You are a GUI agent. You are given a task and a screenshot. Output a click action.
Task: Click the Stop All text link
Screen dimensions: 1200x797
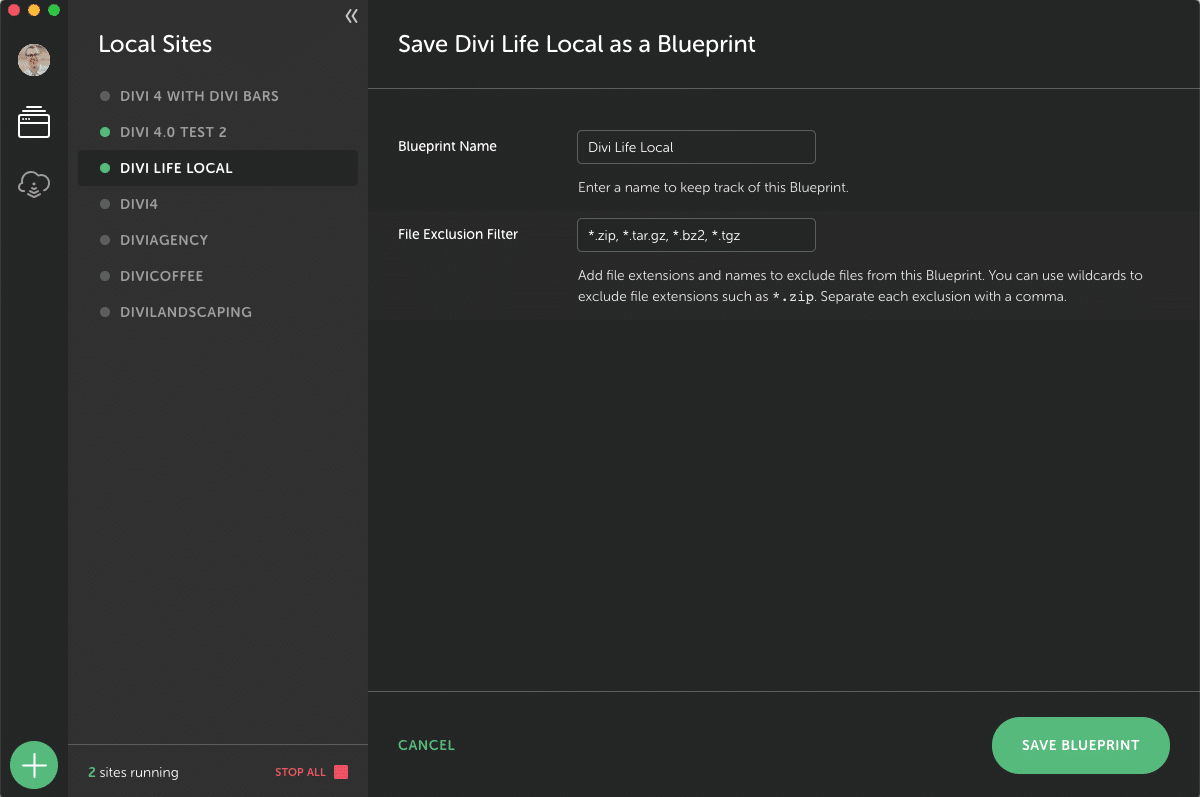tap(300, 772)
